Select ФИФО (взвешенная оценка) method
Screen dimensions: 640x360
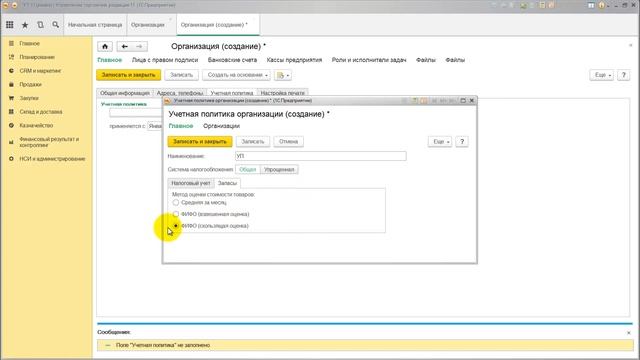(176, 214)
